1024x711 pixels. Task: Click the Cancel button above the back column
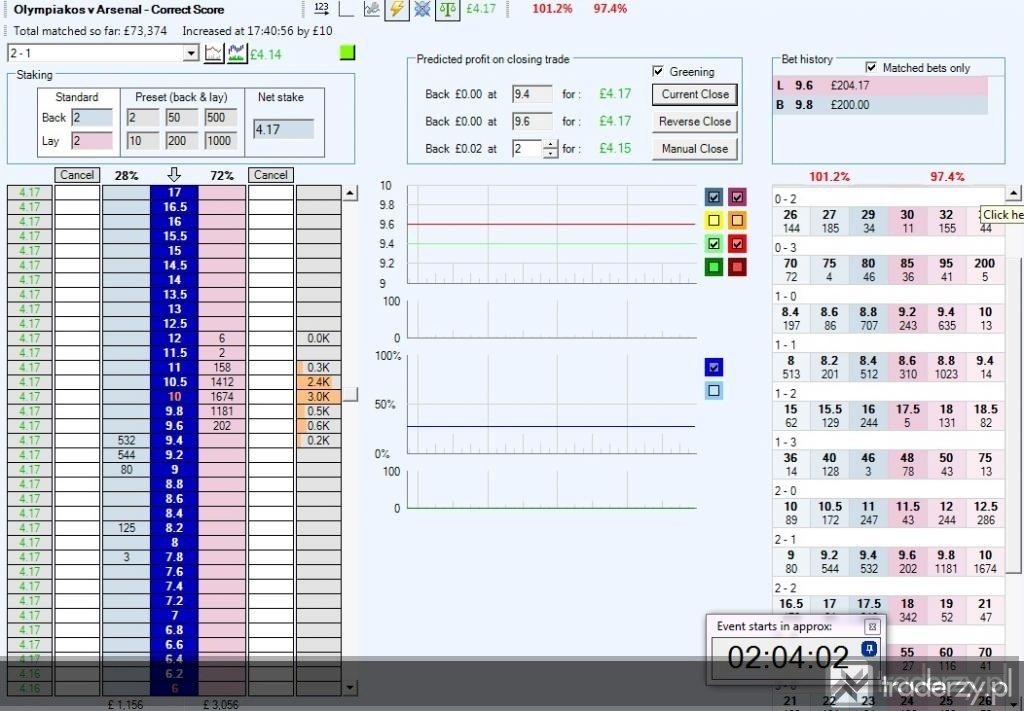click(x=77, y=175)
